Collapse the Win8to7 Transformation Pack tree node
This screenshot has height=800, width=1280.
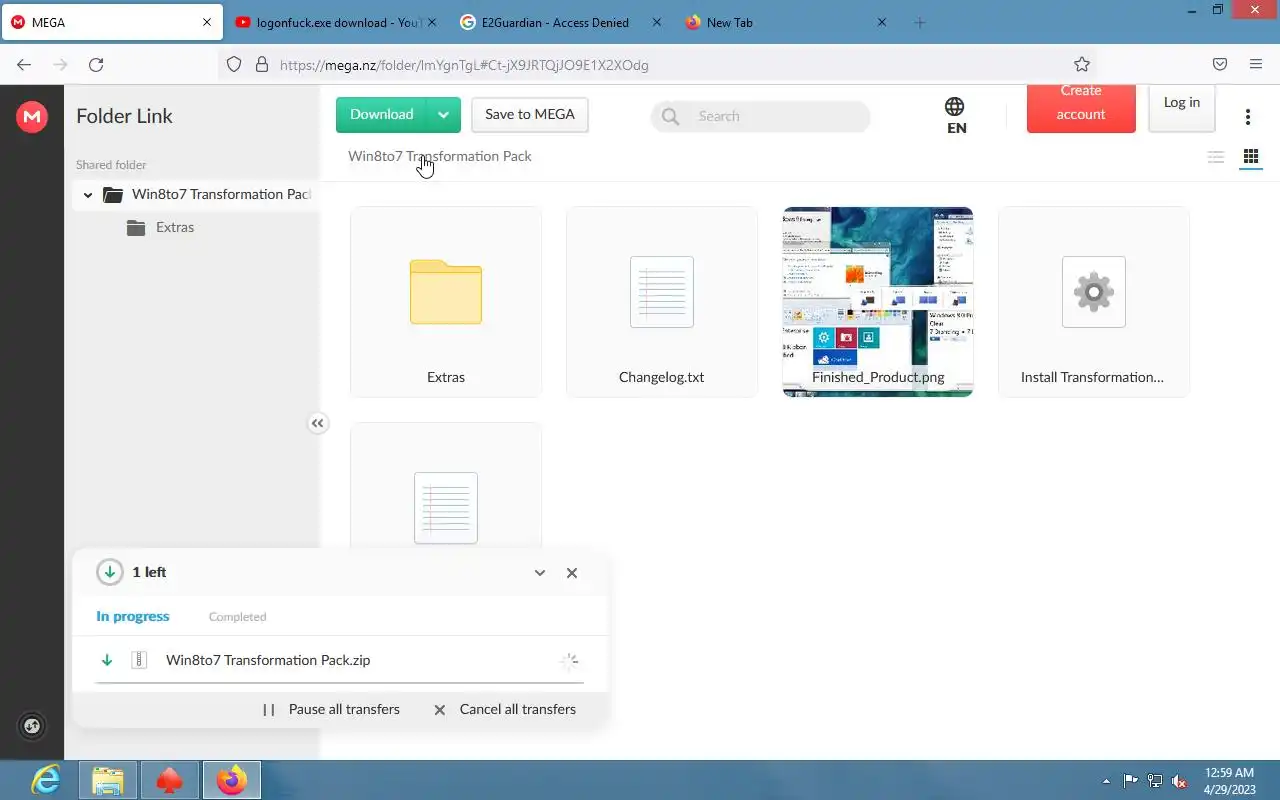click(x=88, y=195)
